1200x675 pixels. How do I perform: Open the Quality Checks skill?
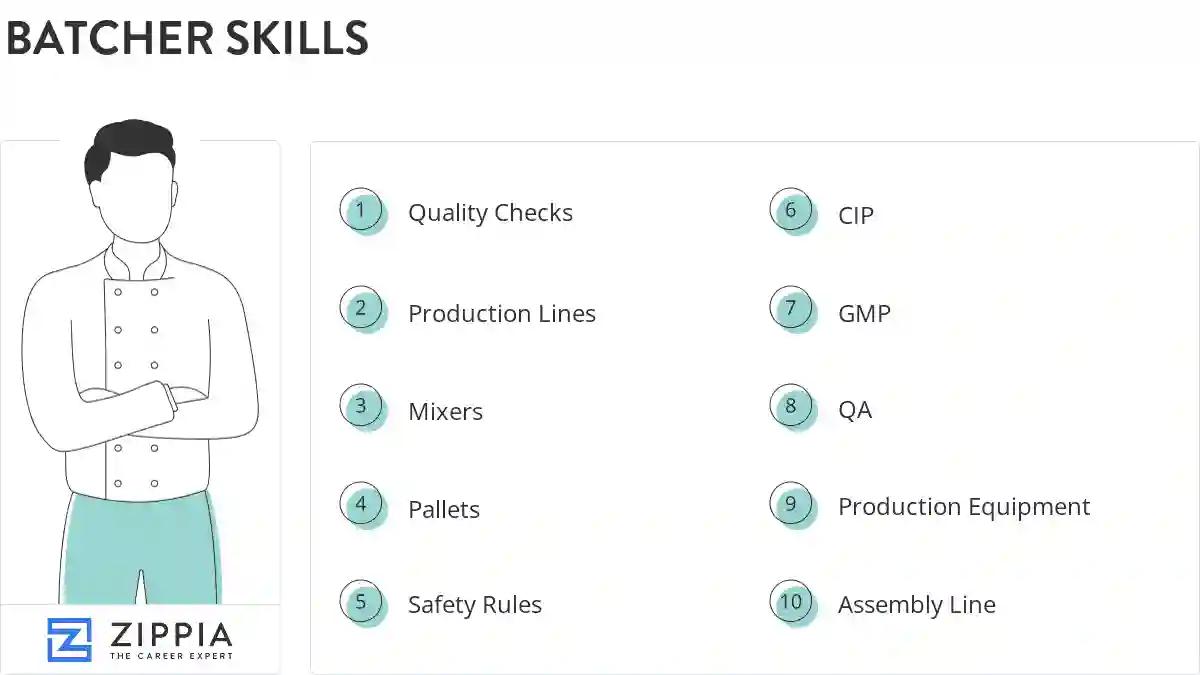pyautogui.click(x=490, y=213)
